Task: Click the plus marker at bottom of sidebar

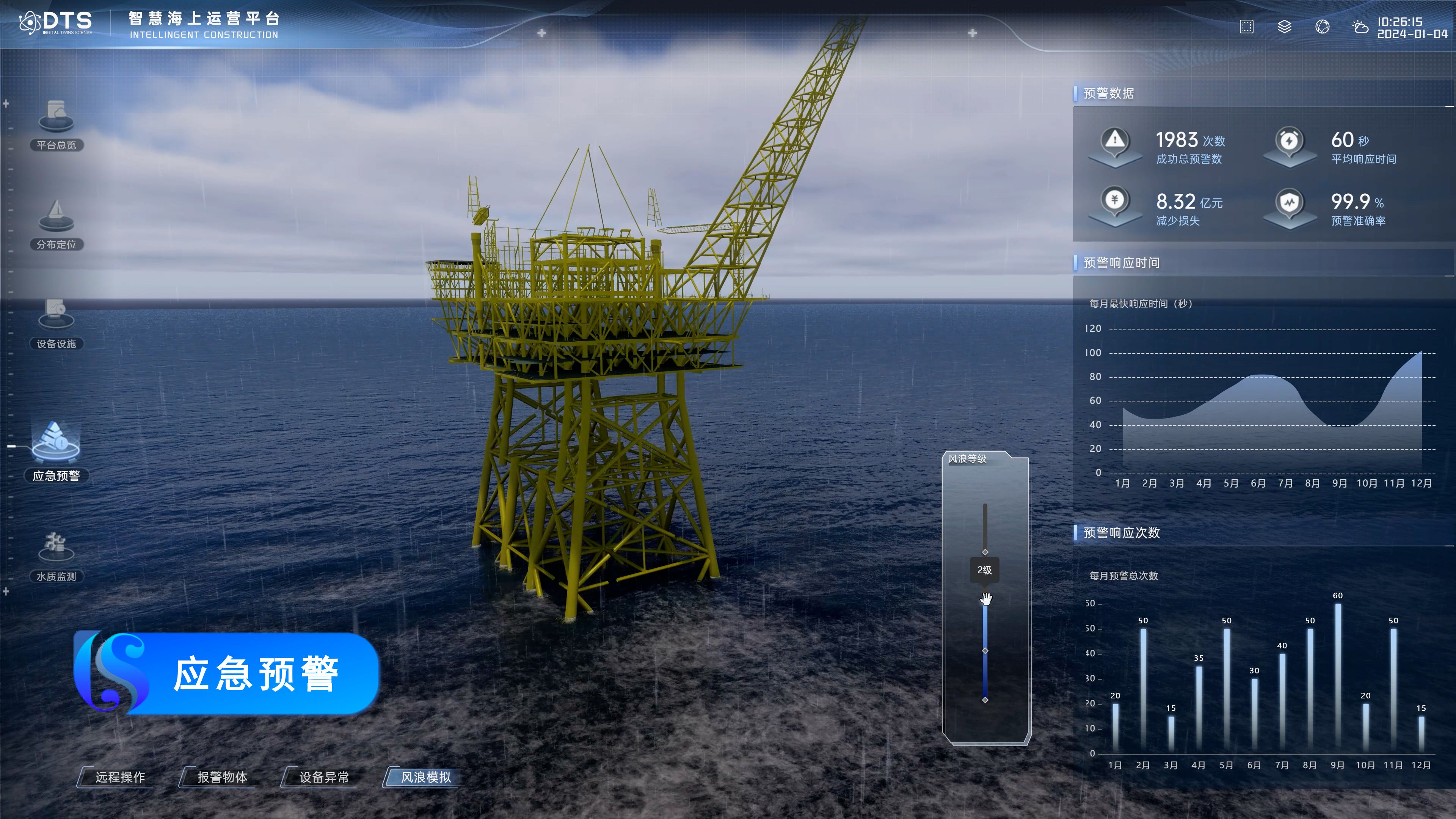Action: click(6, 591)
